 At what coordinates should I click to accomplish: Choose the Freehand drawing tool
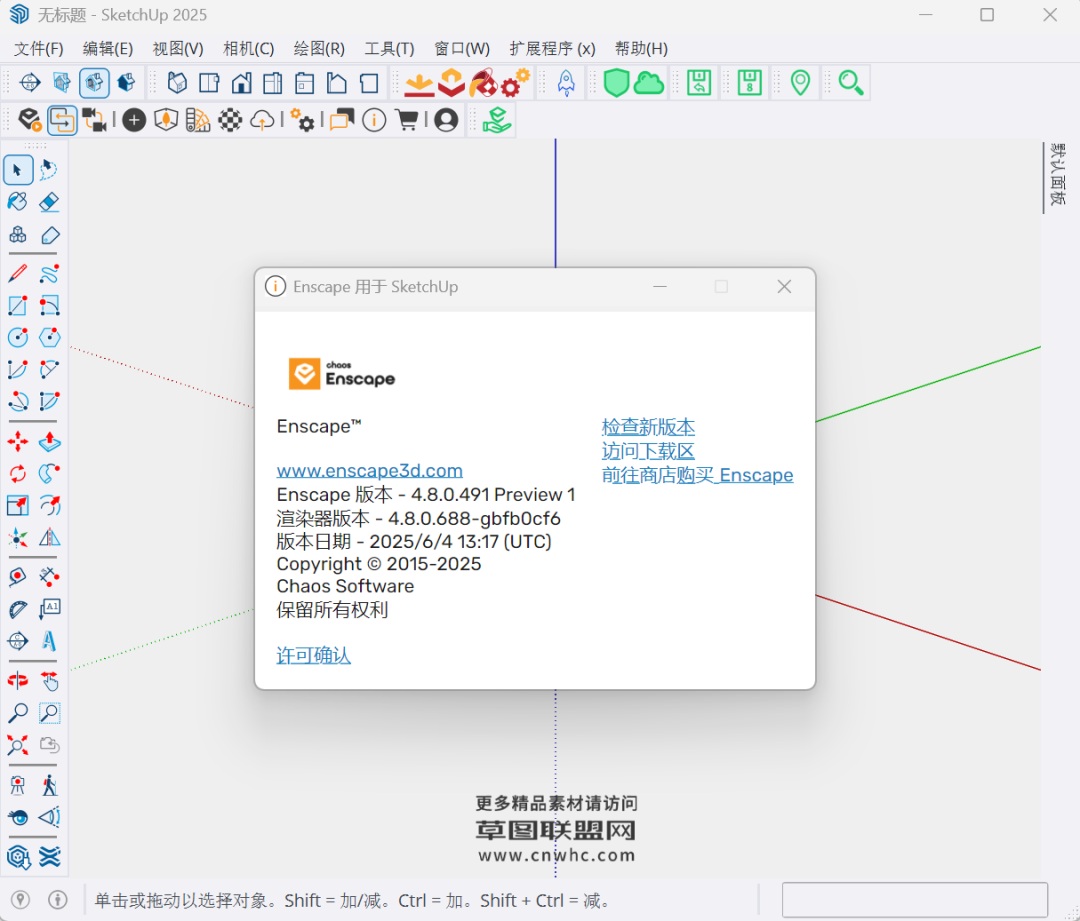tap(49, 273)
